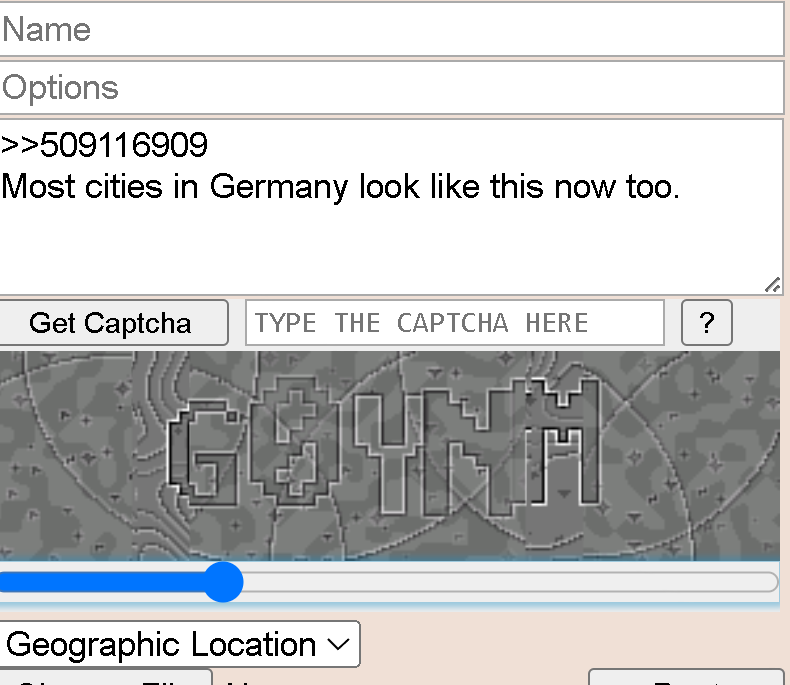Click the captcha image
The height and width of the screenshot is (685, 790).
390,456
